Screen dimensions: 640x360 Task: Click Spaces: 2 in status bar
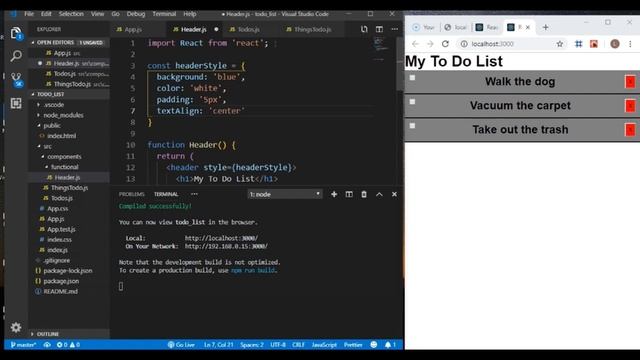pos(252,344)
